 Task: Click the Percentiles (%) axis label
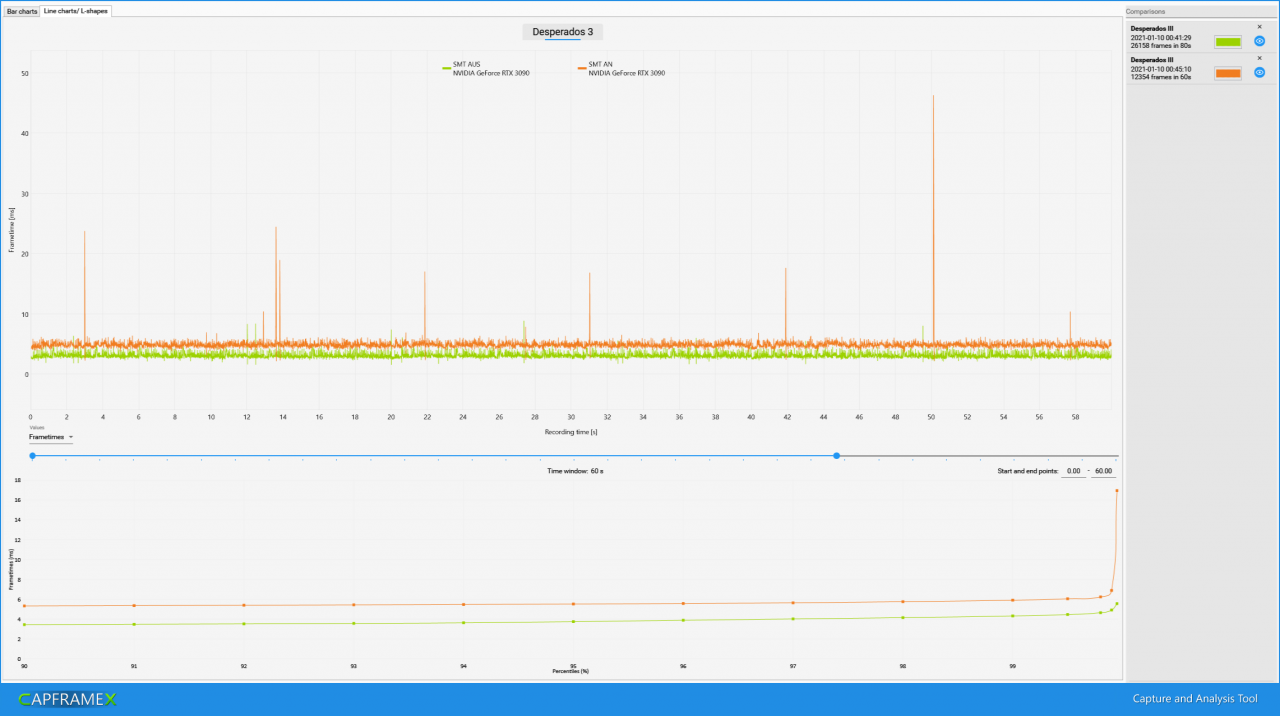click(x=571, y=671)
